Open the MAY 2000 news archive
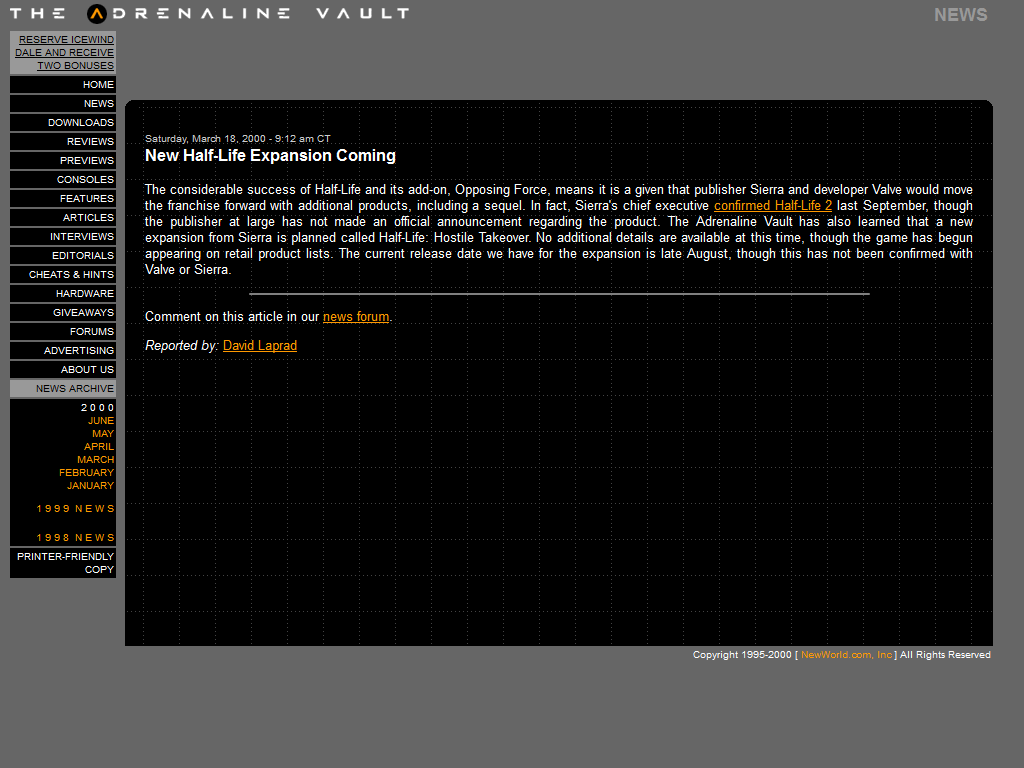The height and width of the screenshot is (768, 1024). (x=103, y=434)
